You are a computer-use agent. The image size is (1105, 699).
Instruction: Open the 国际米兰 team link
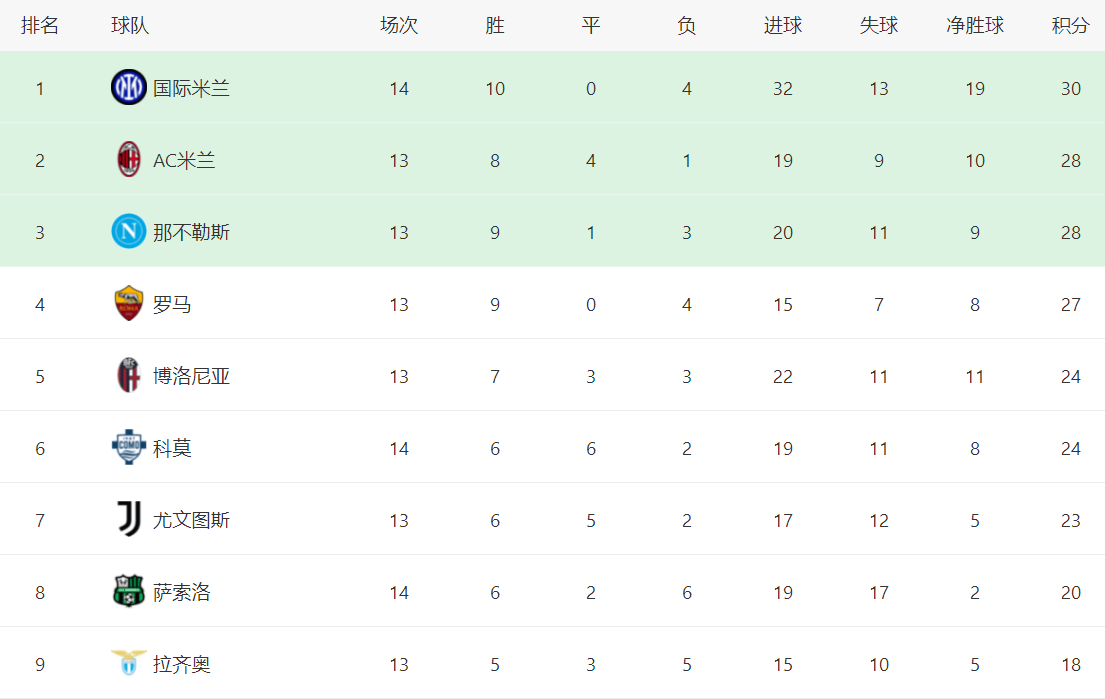tap(191, 88)
